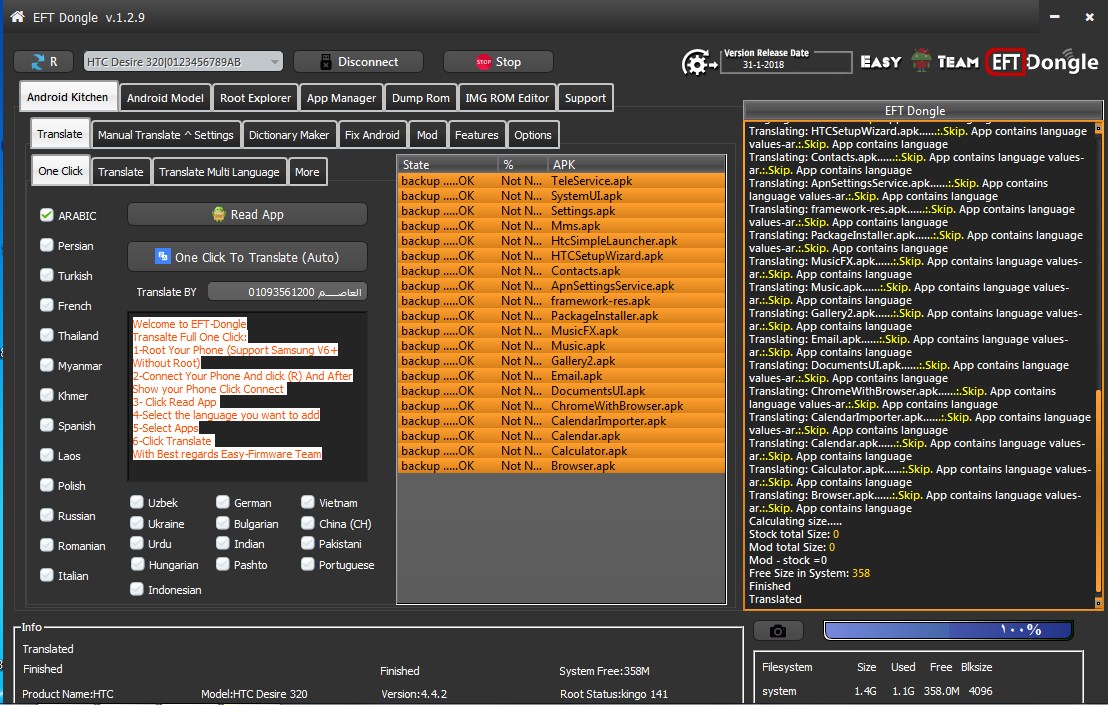
Task: Check the Spanish checkbox
Action: (x=47, y=425)
